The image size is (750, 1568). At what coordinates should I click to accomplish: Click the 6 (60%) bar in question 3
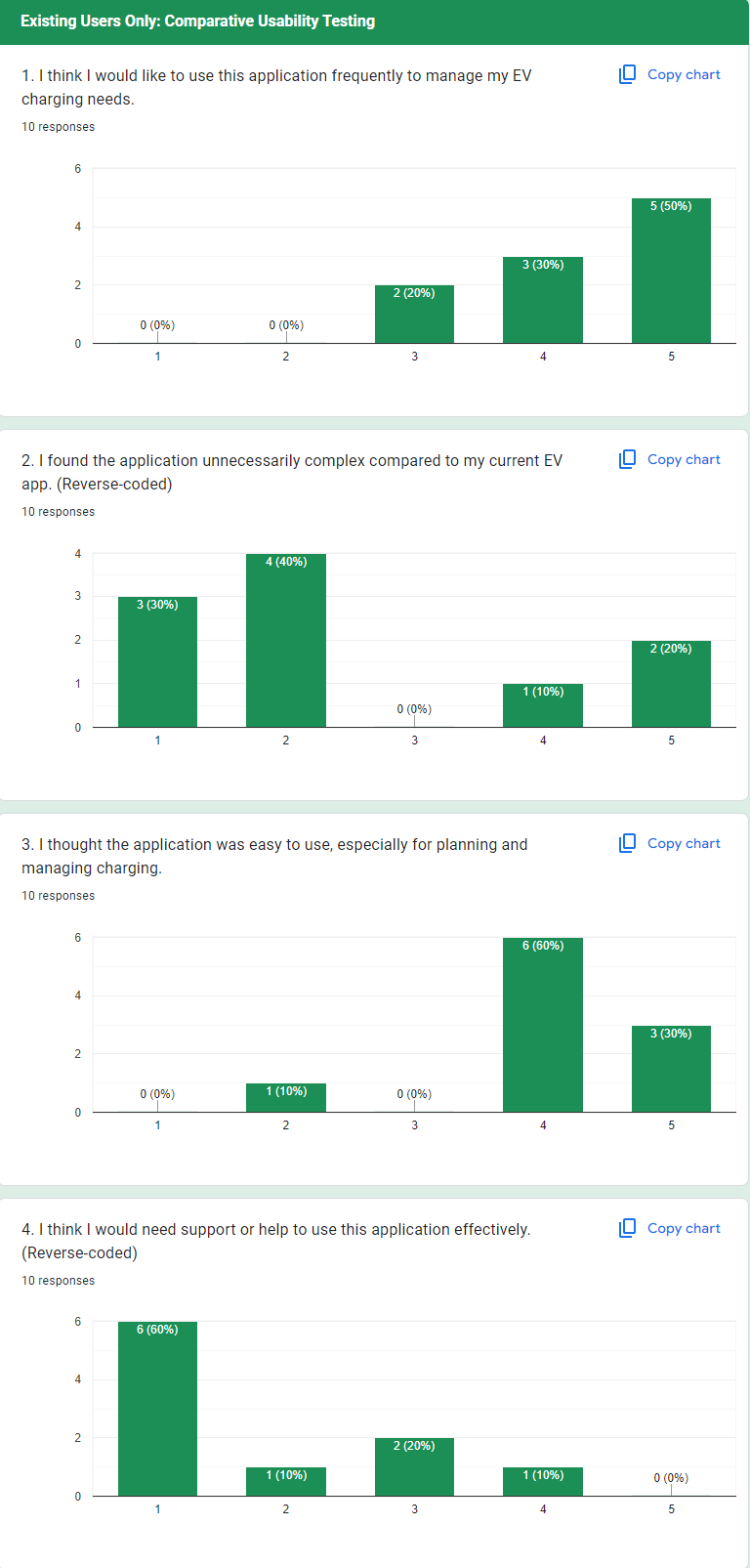click(x=543, y=1025)
